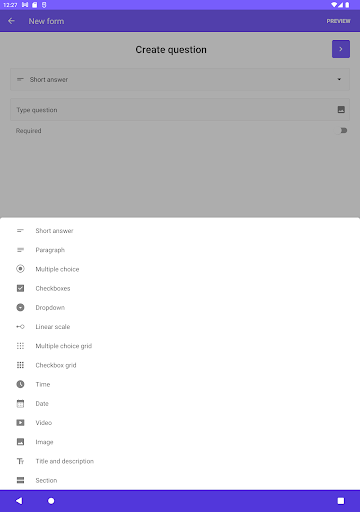Viewport: 360px width, 512px height.
Task: Open the Short answer type dropdown arrow
Action: coord(339,79)
